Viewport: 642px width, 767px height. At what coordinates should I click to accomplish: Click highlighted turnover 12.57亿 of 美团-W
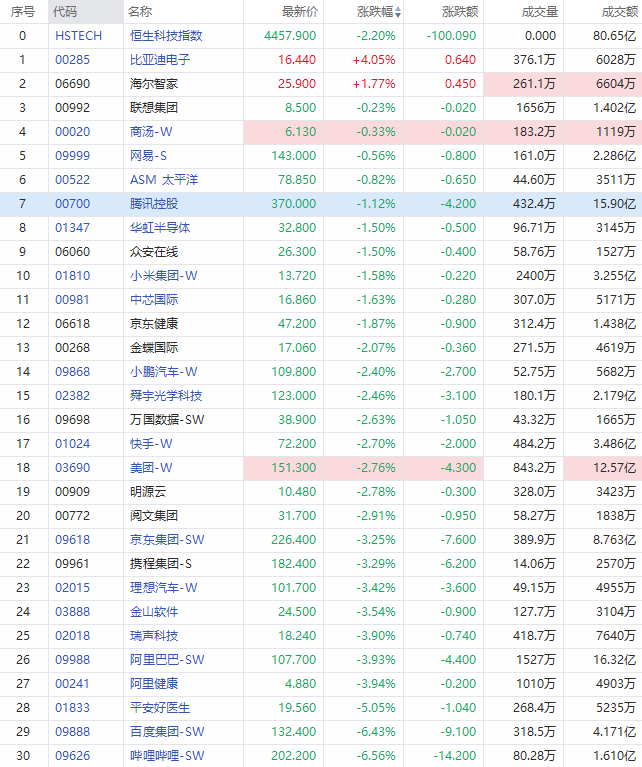(x=615, y=467)
